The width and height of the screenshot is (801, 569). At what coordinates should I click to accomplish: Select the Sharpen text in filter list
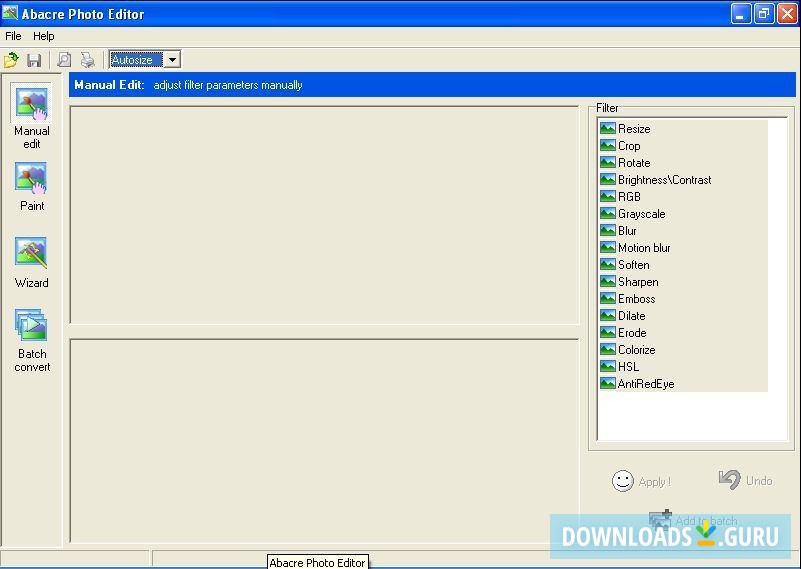[x=638, y=281]
